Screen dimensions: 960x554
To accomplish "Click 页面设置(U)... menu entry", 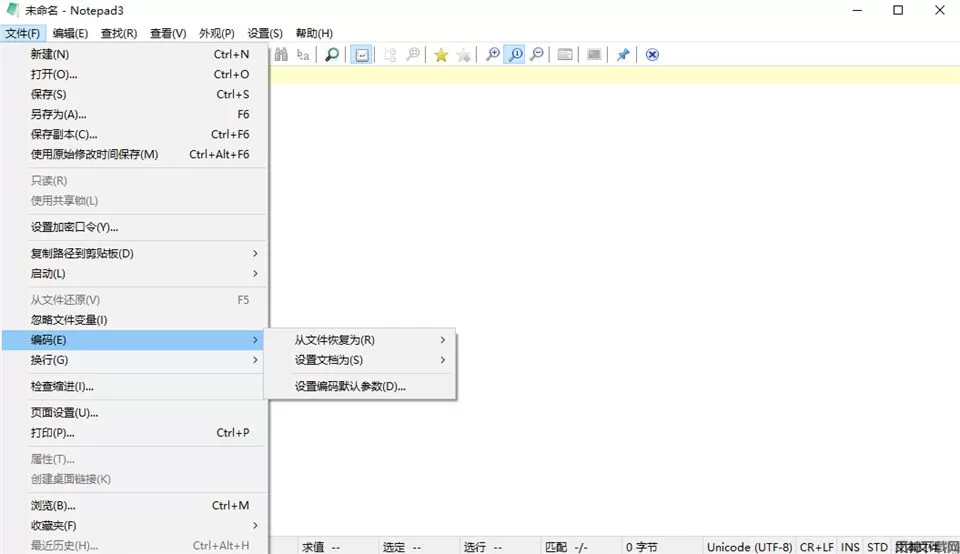I will [65, 412].
